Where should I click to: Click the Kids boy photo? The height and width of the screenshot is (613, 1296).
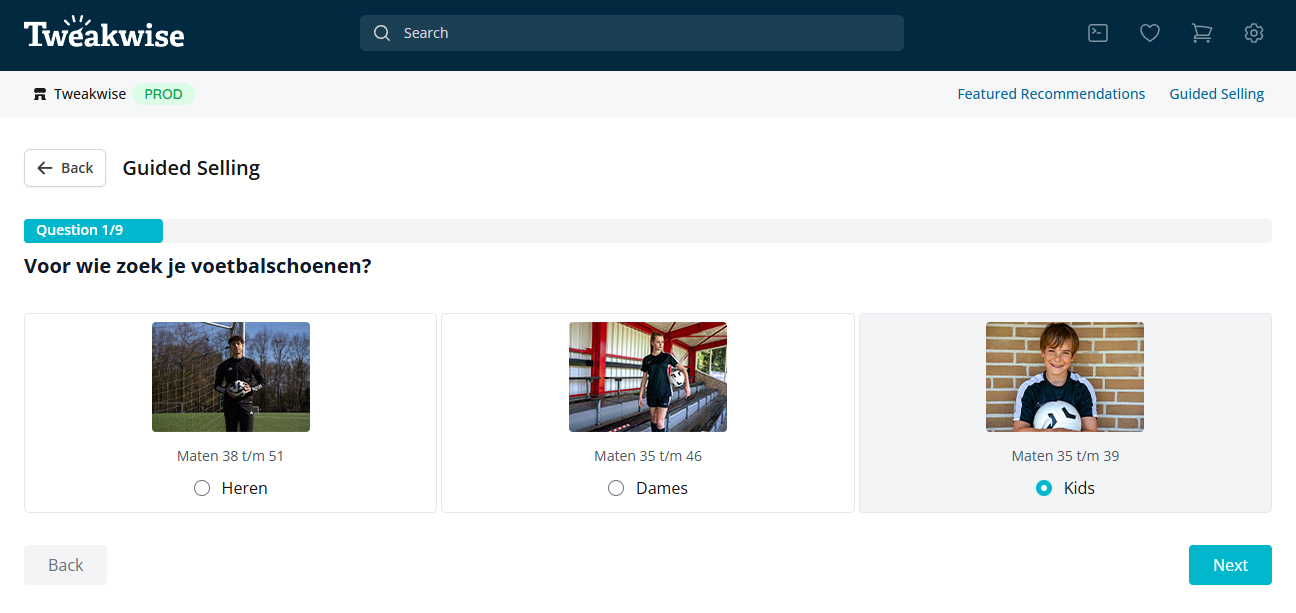1065,377
